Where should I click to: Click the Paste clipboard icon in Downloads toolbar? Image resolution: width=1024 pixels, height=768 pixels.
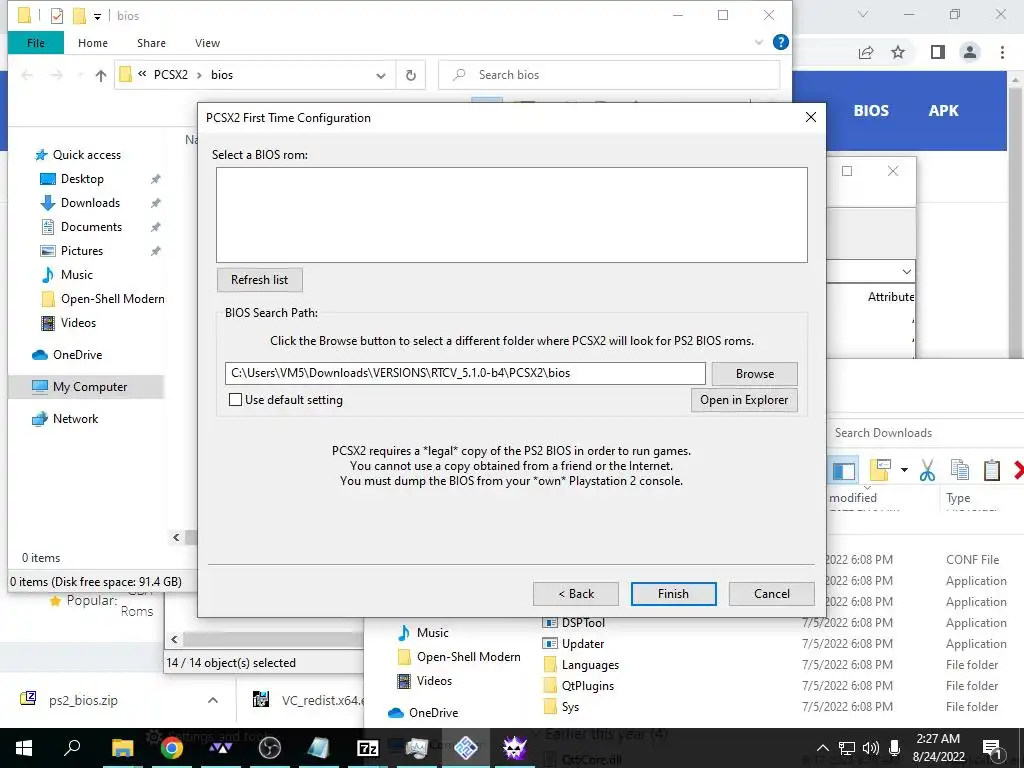click(991, 470)
